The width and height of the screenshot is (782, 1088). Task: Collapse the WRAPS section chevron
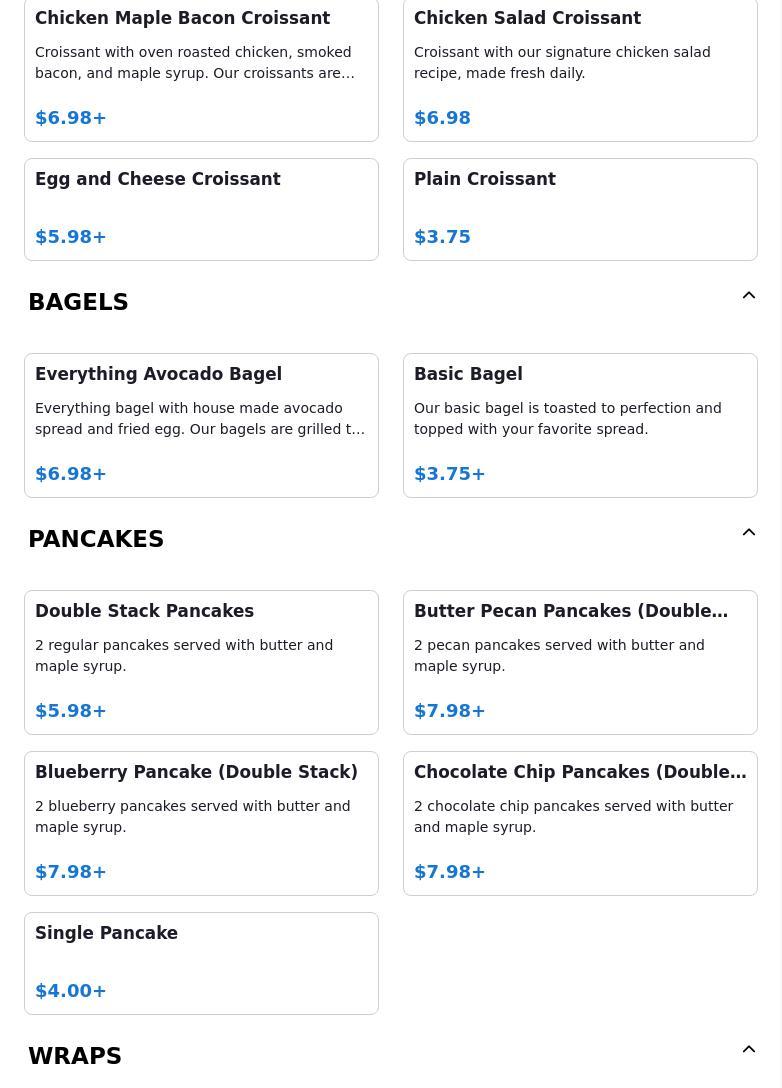[748, 1049]
